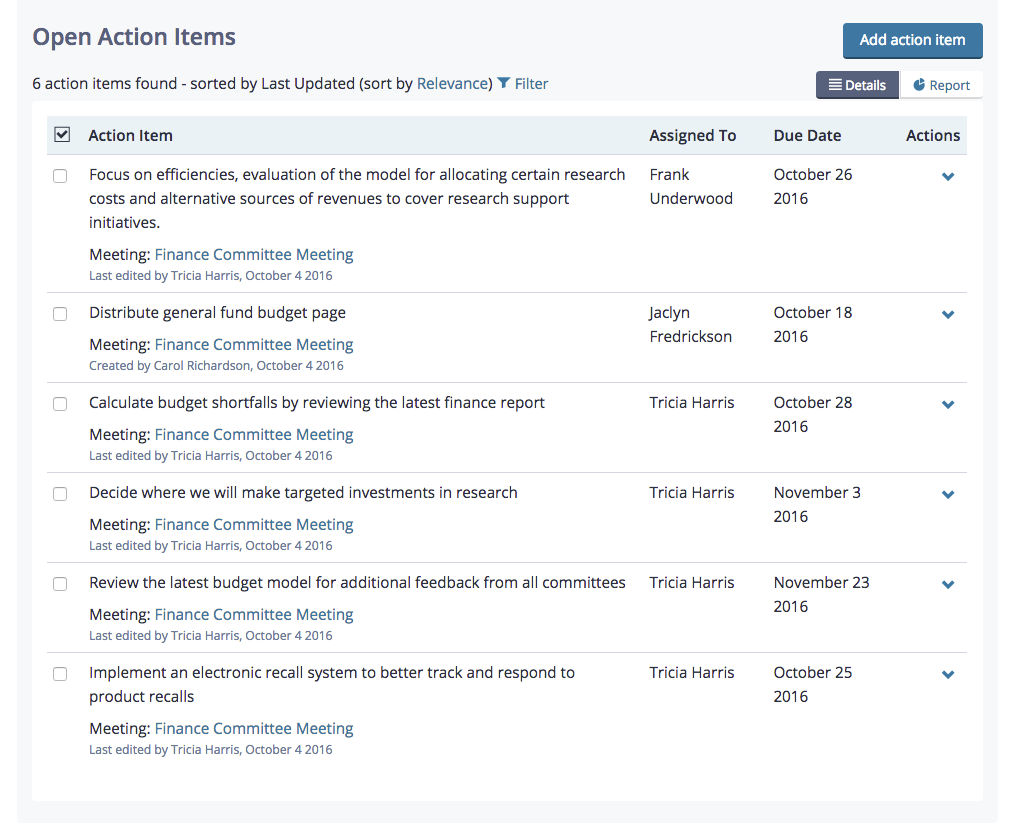Select the checkbox for the budget shortfalls item

tap(59, 404)
